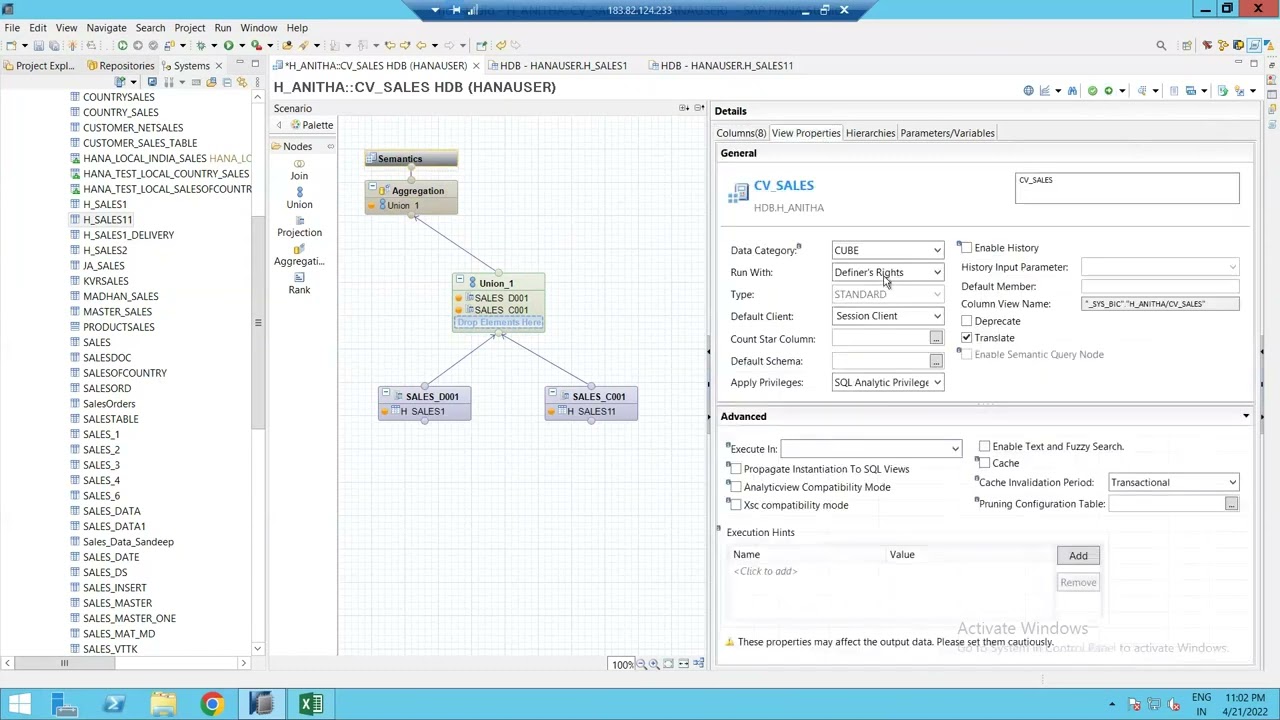
Task: Open Excel from taskbar
Action: [x=310, y=704]
